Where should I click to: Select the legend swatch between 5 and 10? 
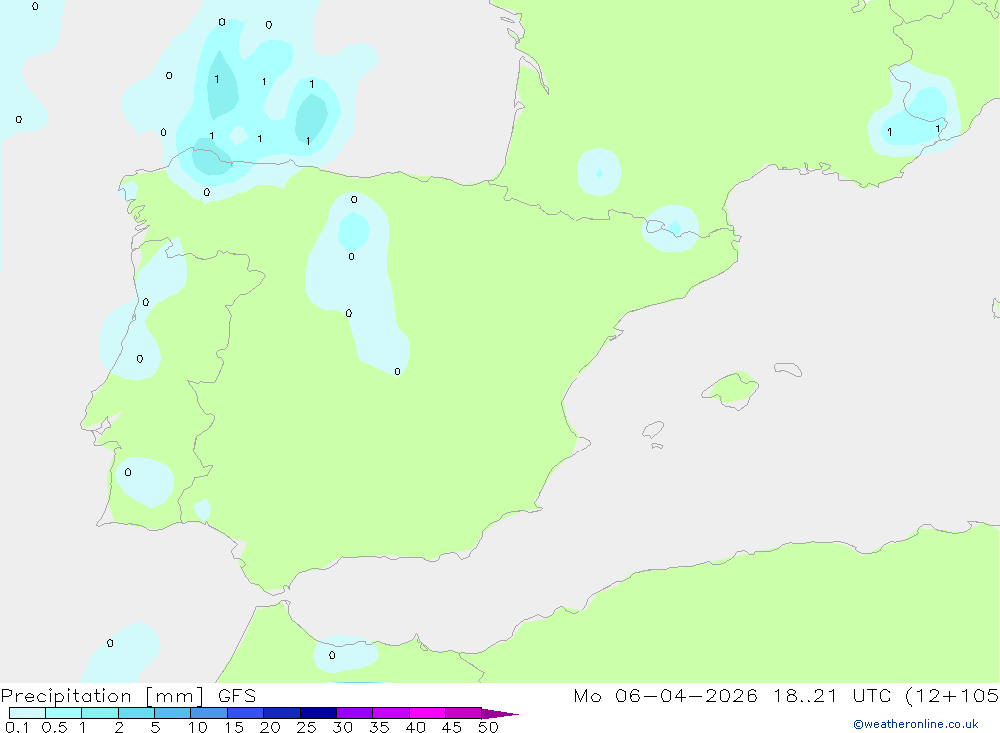pos(173,713)
